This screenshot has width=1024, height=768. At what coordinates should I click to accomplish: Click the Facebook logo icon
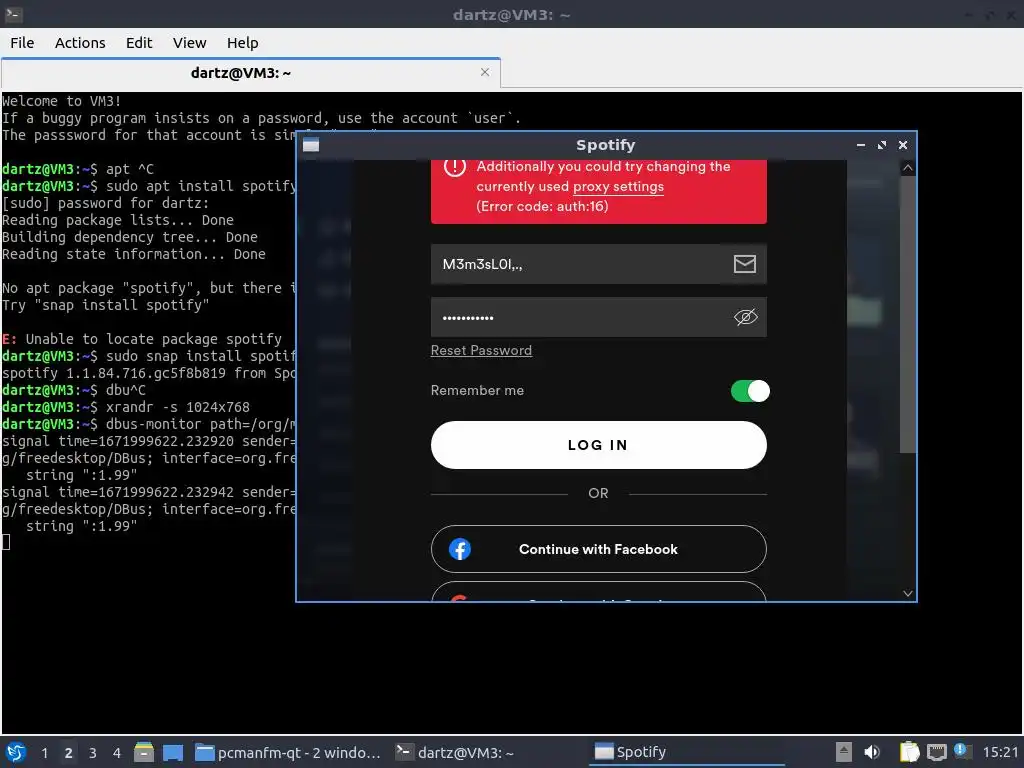(x=460, y=549)
